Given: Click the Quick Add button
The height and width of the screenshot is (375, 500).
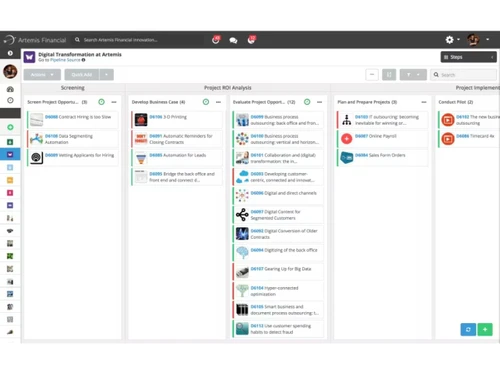Looking at the screenshot, I should click(82, 75).
